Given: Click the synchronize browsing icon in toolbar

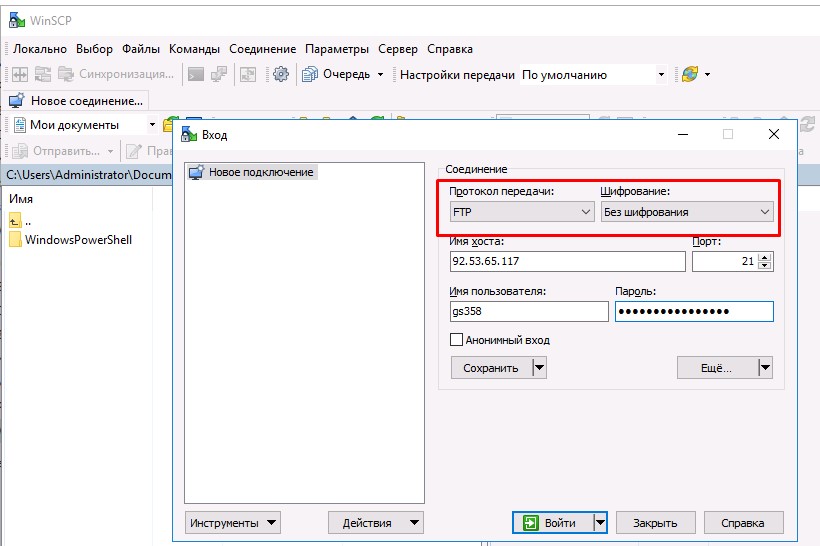Looking at the screenshot, I should click(43, 74).
